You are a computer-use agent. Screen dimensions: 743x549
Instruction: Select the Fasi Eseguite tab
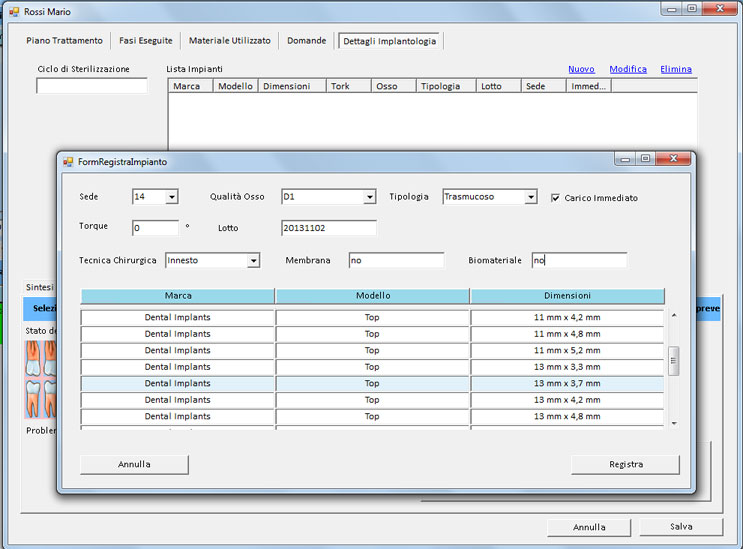pyautogui.click(x=146, y=41)
